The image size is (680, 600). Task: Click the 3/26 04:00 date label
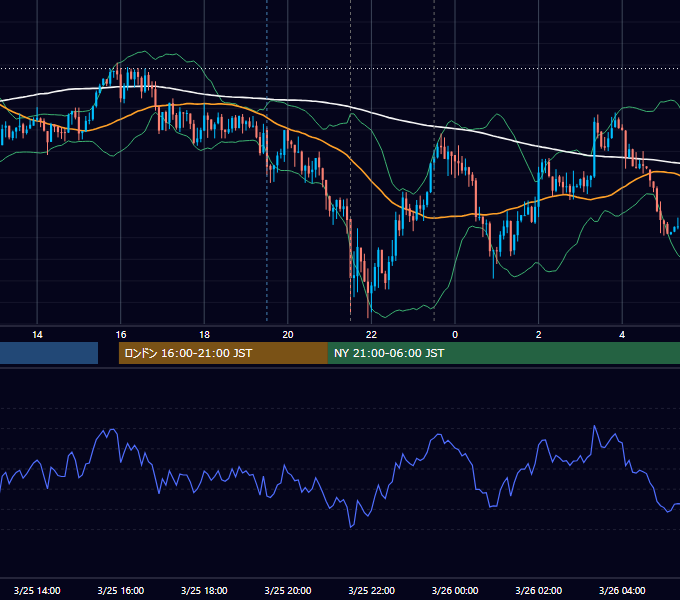622,590
